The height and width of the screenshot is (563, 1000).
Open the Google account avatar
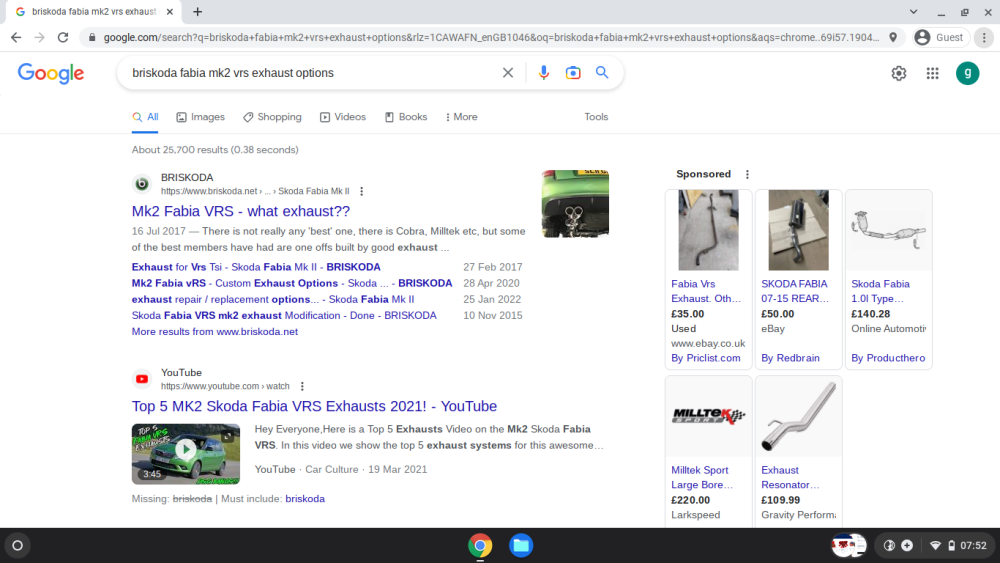point(967,73)
